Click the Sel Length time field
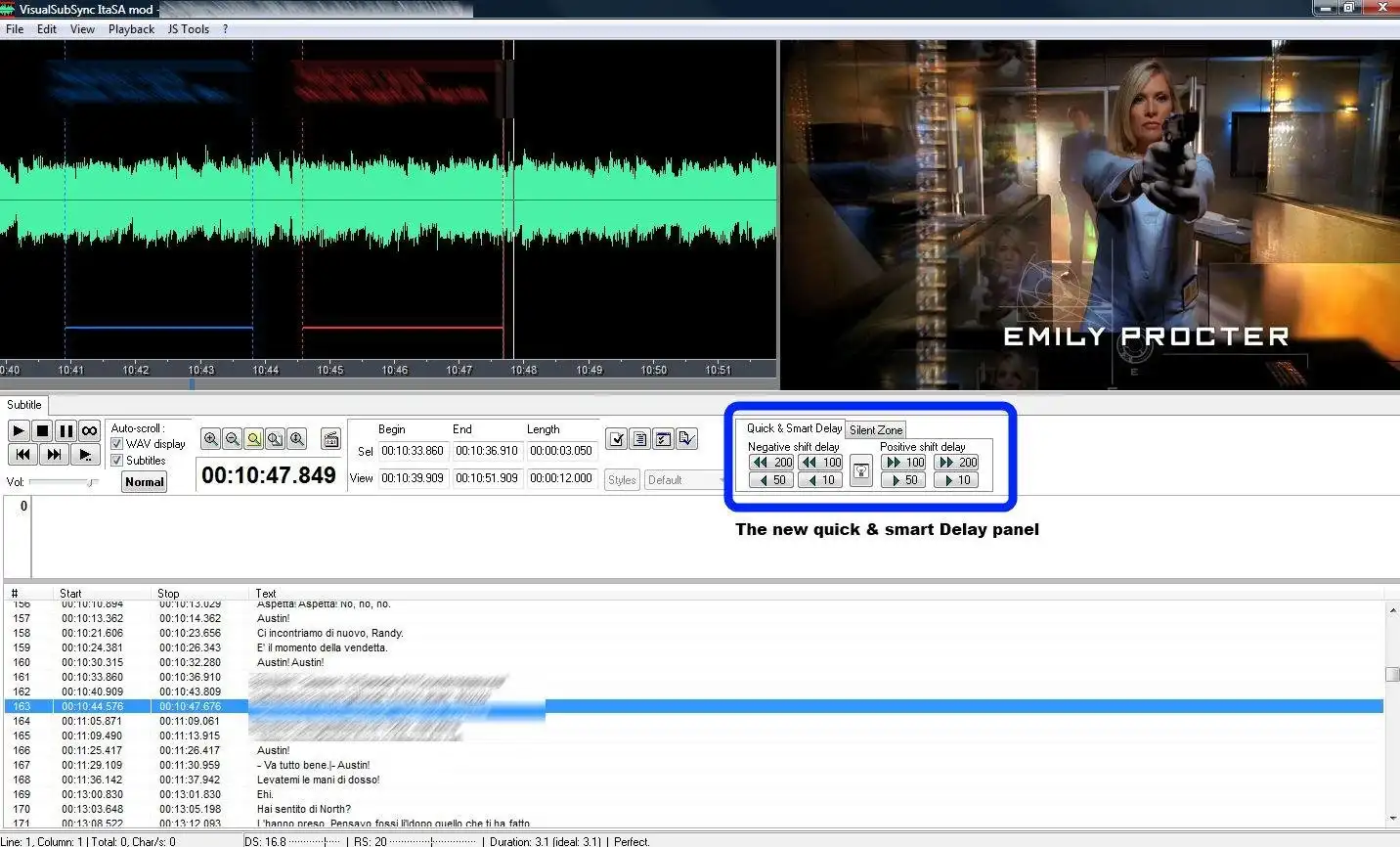This screenshot has height=847, width=1400. tap(561, 451)
